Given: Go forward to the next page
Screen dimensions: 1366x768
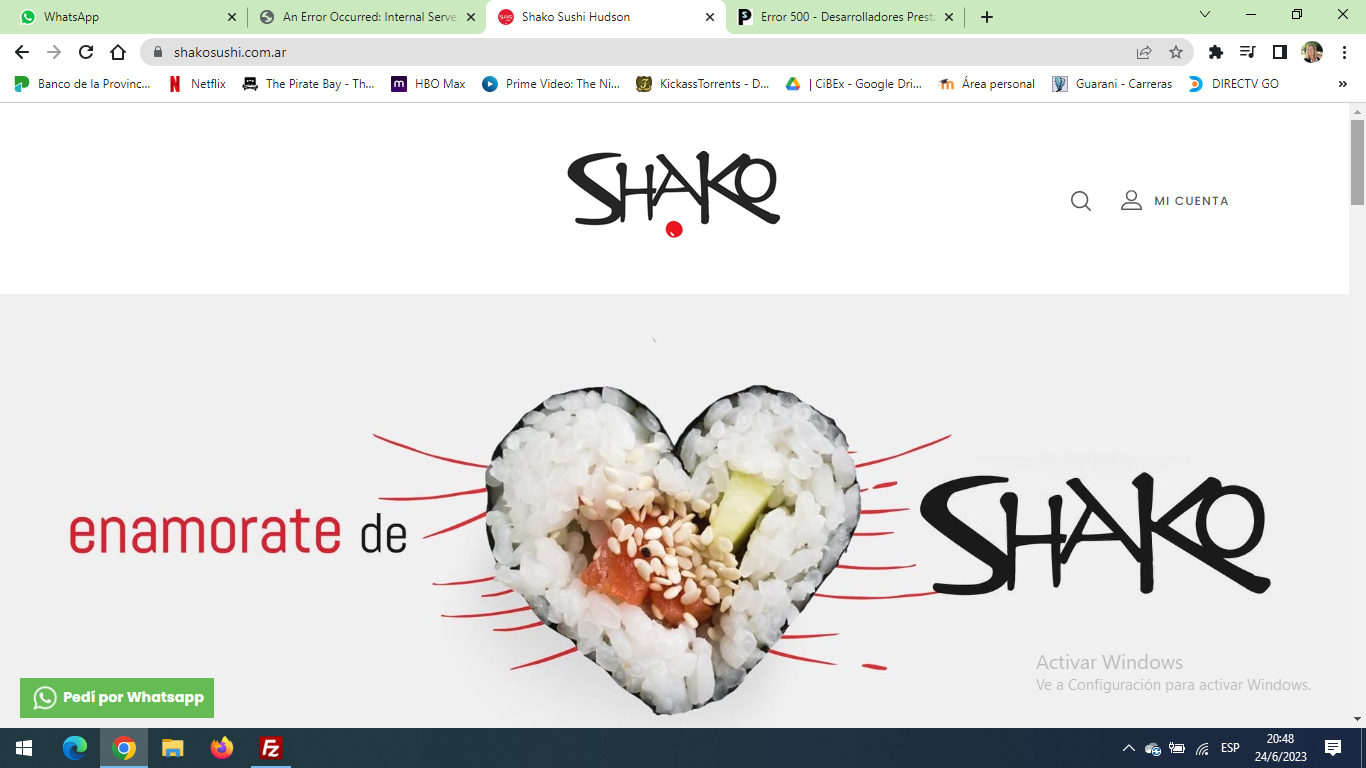Looking at the screenshot, I should (x=54, y=52).
